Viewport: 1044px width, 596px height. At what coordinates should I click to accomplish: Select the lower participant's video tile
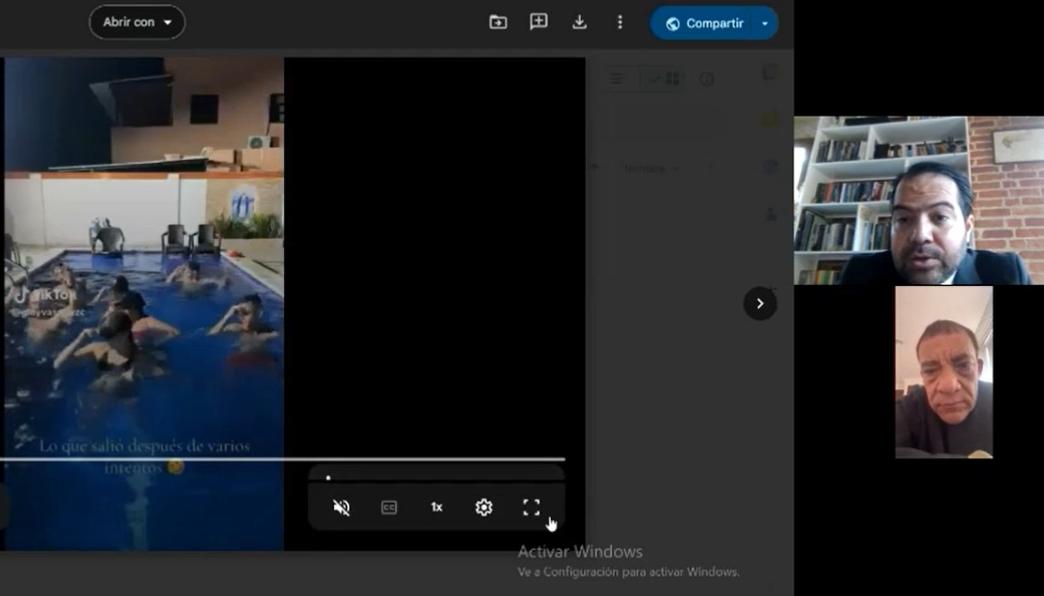943,372
